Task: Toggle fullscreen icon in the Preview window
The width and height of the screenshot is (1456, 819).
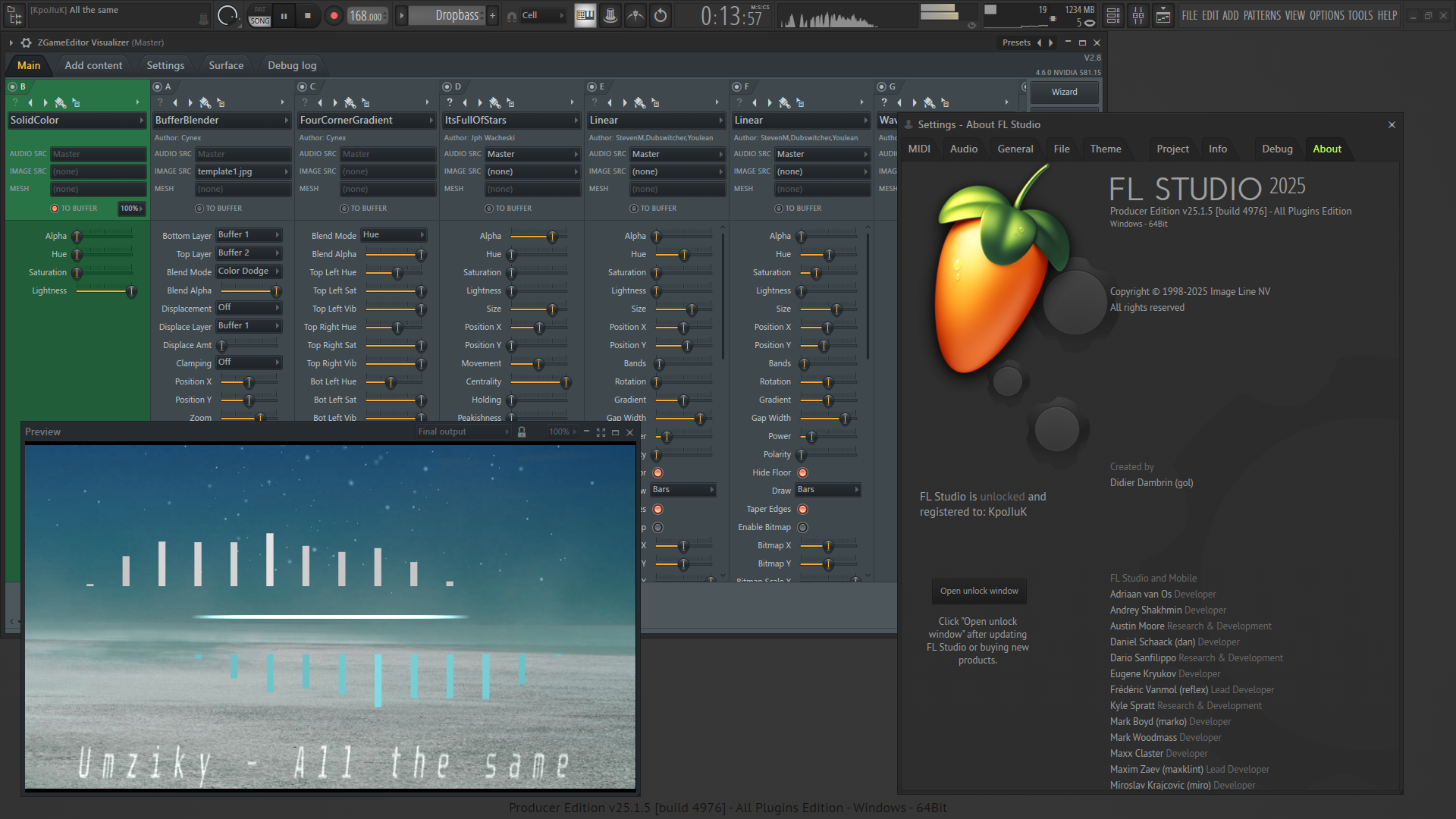Action: point(601,432)
